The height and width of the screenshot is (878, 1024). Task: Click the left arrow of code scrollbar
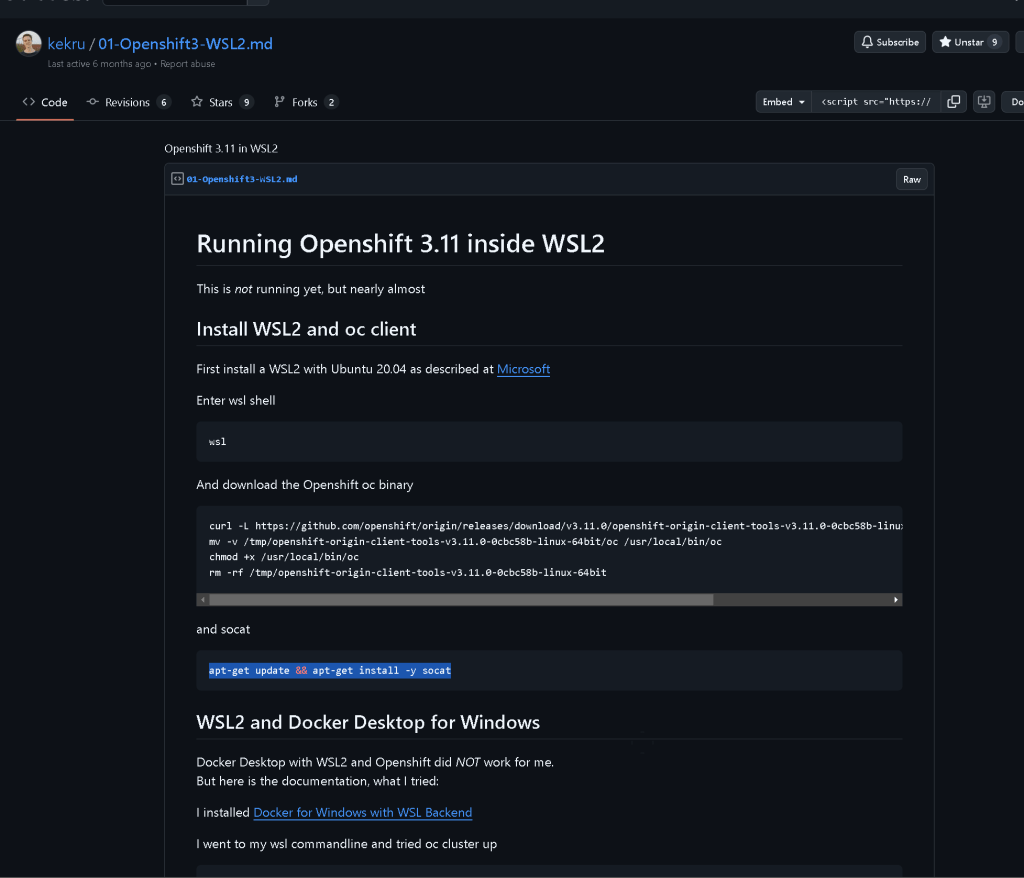pyautogui.click(x=203, y=600)
